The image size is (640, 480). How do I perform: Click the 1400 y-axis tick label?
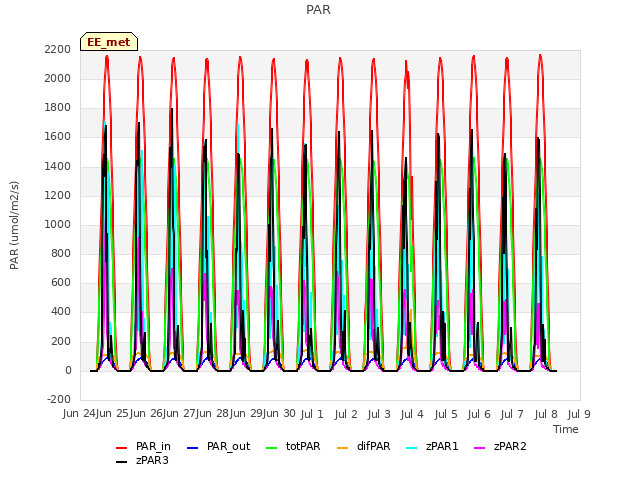(58, 166)
